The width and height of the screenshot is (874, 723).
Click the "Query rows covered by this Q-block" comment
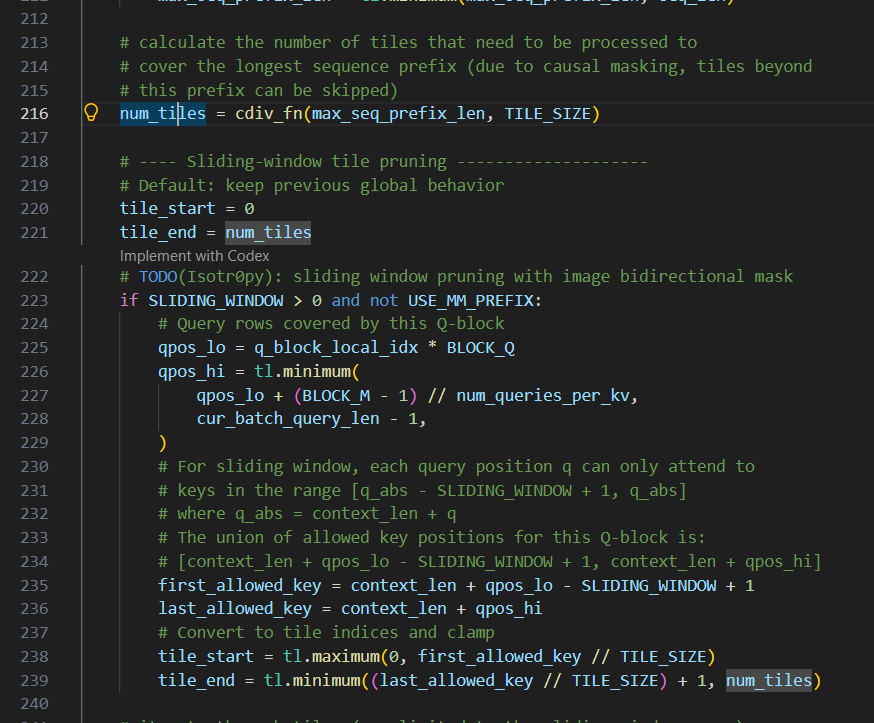341,324
